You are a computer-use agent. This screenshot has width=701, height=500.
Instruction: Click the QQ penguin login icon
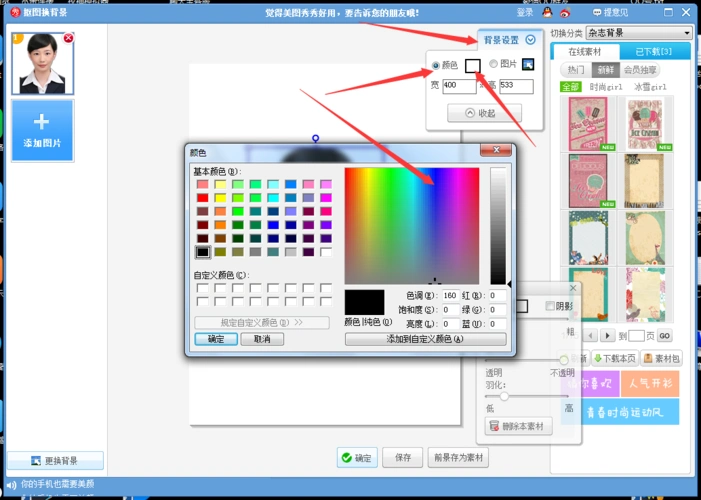pos(547,12)
